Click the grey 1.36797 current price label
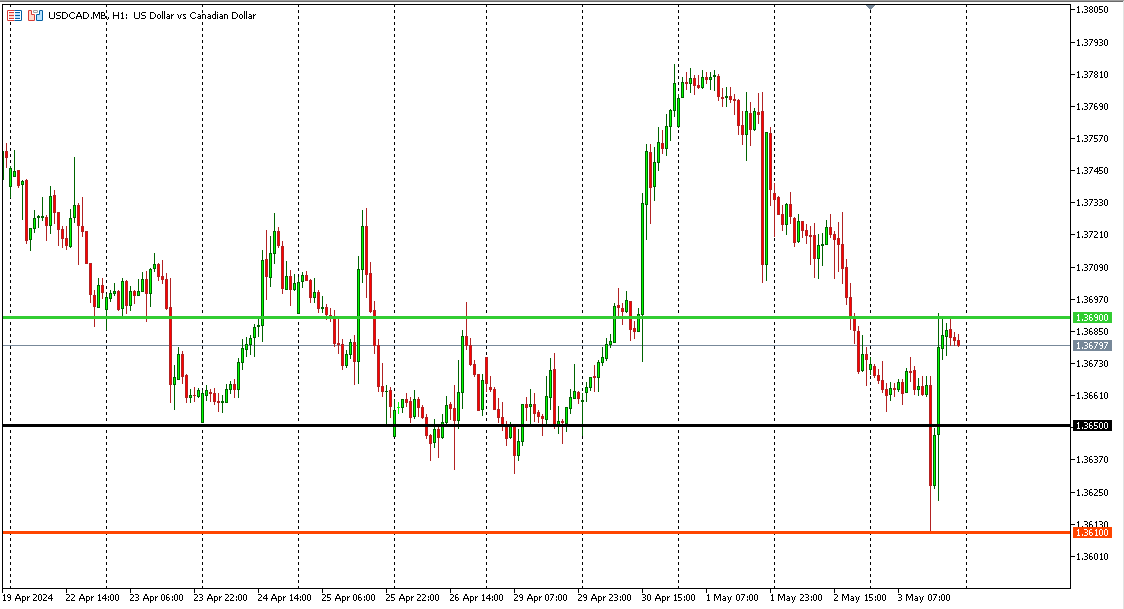 point(1092,345)
